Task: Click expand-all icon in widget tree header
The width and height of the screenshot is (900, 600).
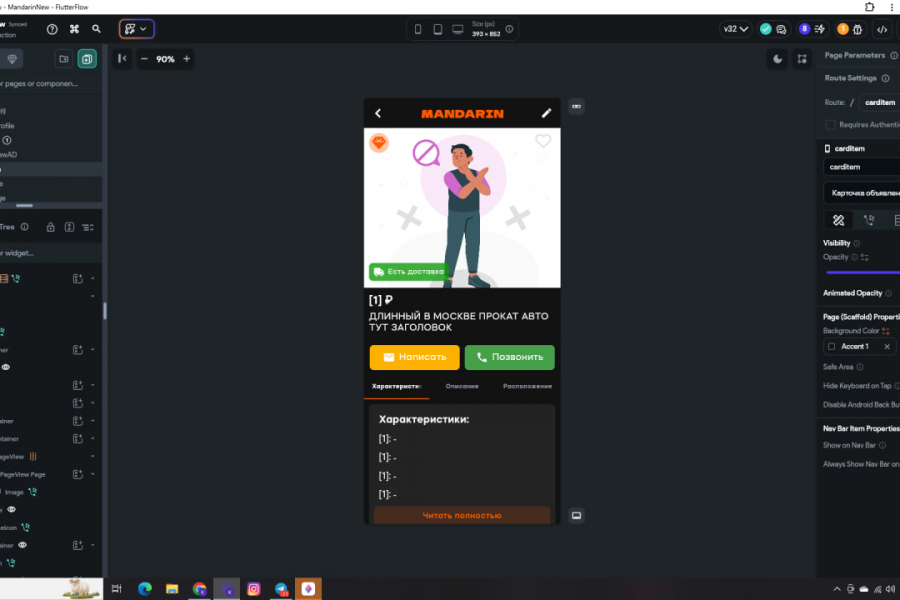Action: (69, 227)
